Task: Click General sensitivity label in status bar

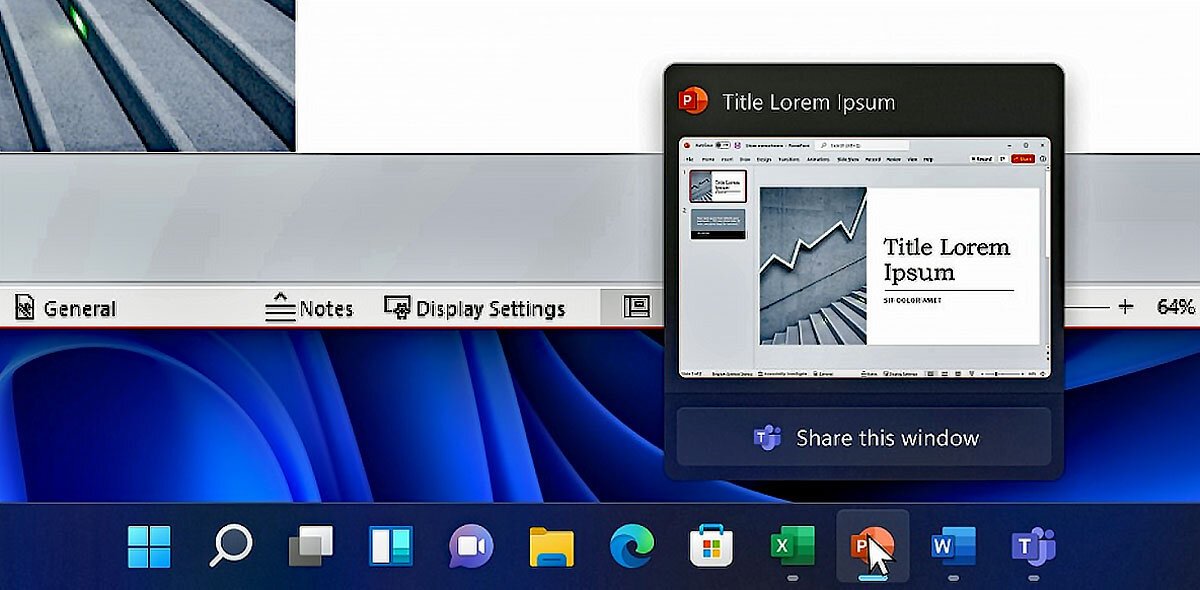Action: [65, 309]
